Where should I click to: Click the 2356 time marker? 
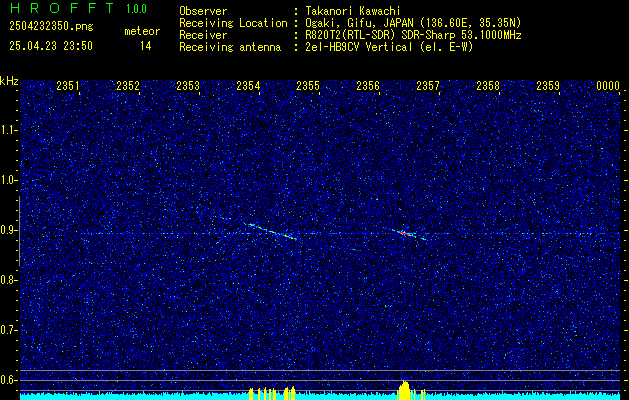pyautogui.click(x=368, y=85)
